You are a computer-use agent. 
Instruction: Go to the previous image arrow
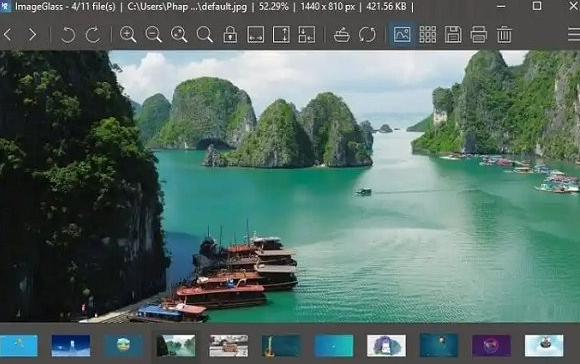click(x=8, y=35)
